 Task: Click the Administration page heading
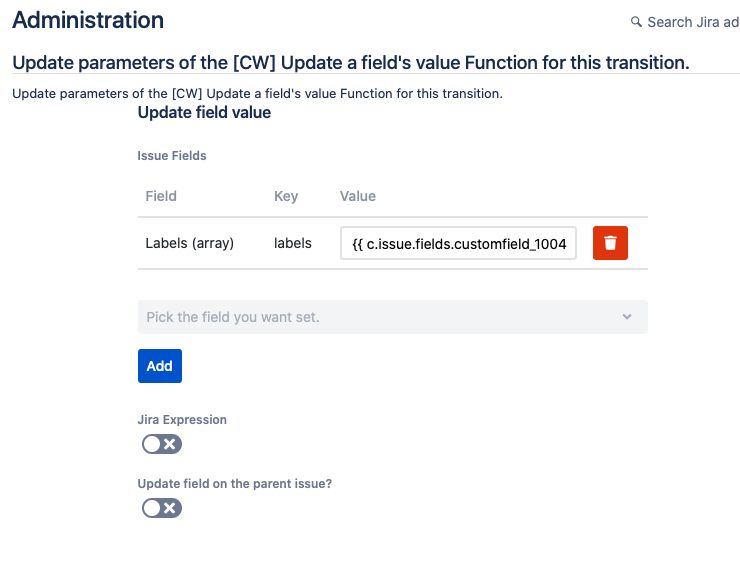click(88, 20)
